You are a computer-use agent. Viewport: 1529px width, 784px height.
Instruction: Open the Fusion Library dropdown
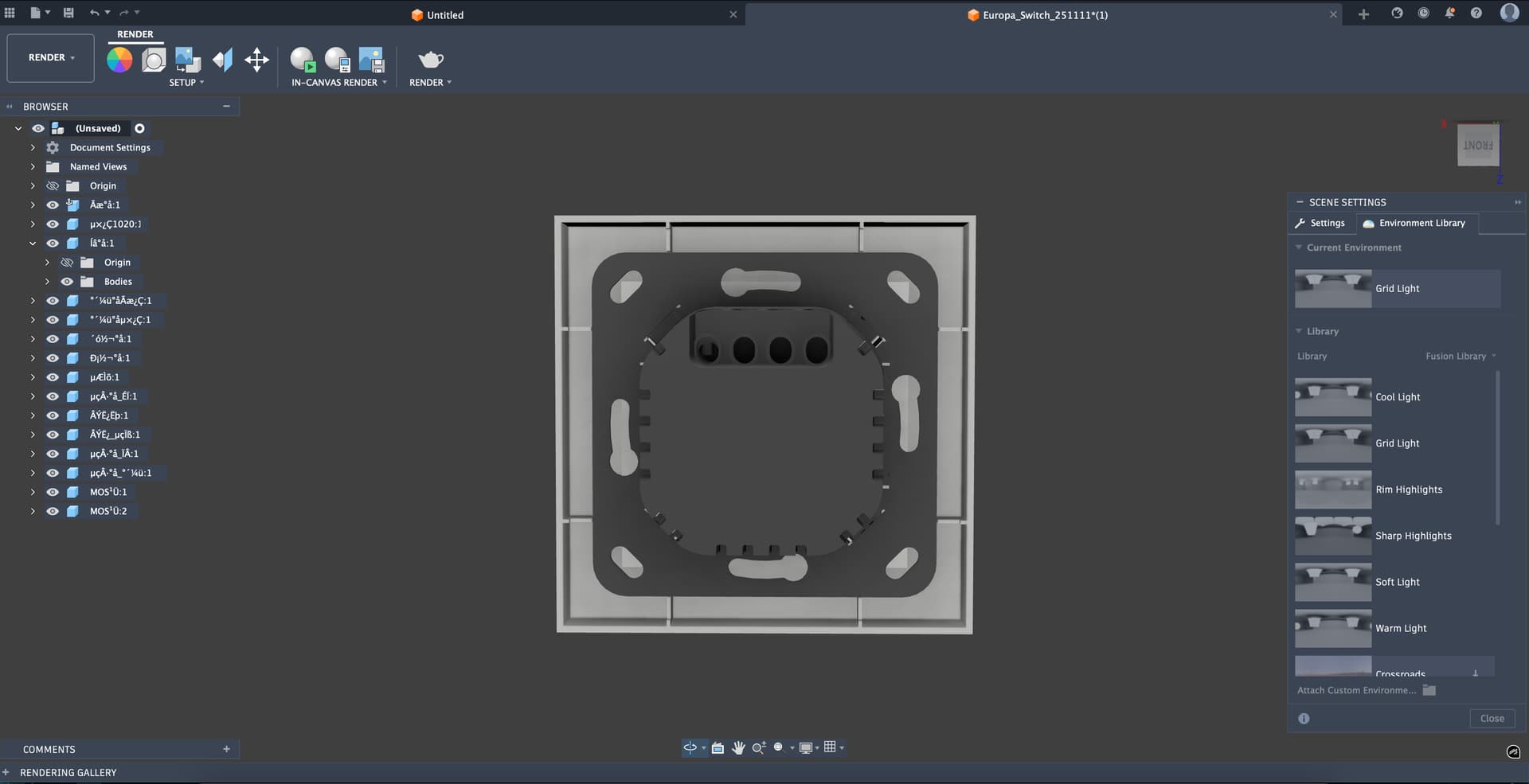pos(1460,357)
